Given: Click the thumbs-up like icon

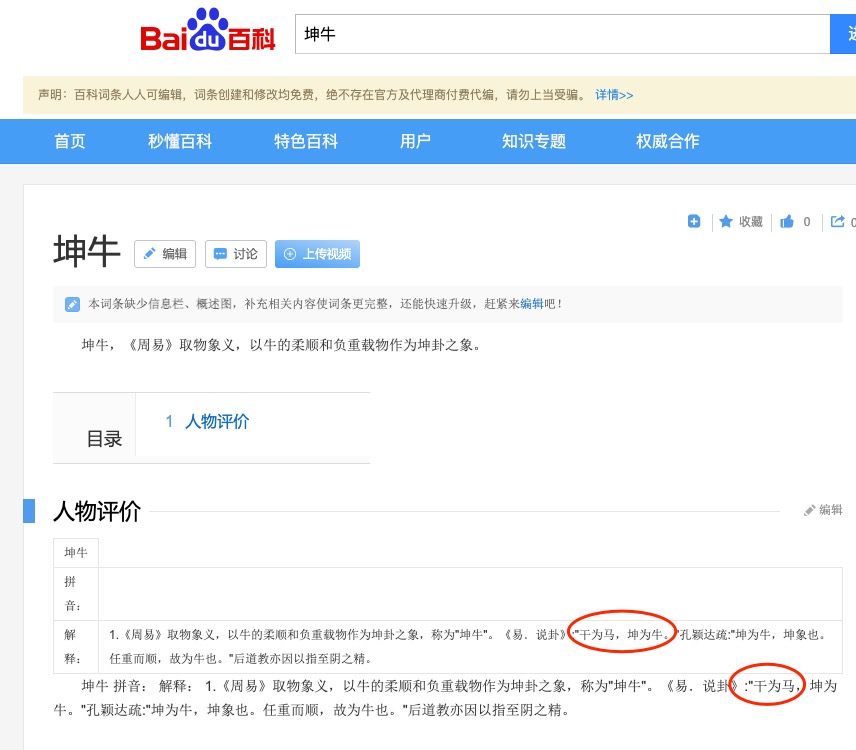Looking at the screenshot, I should 787,222.
